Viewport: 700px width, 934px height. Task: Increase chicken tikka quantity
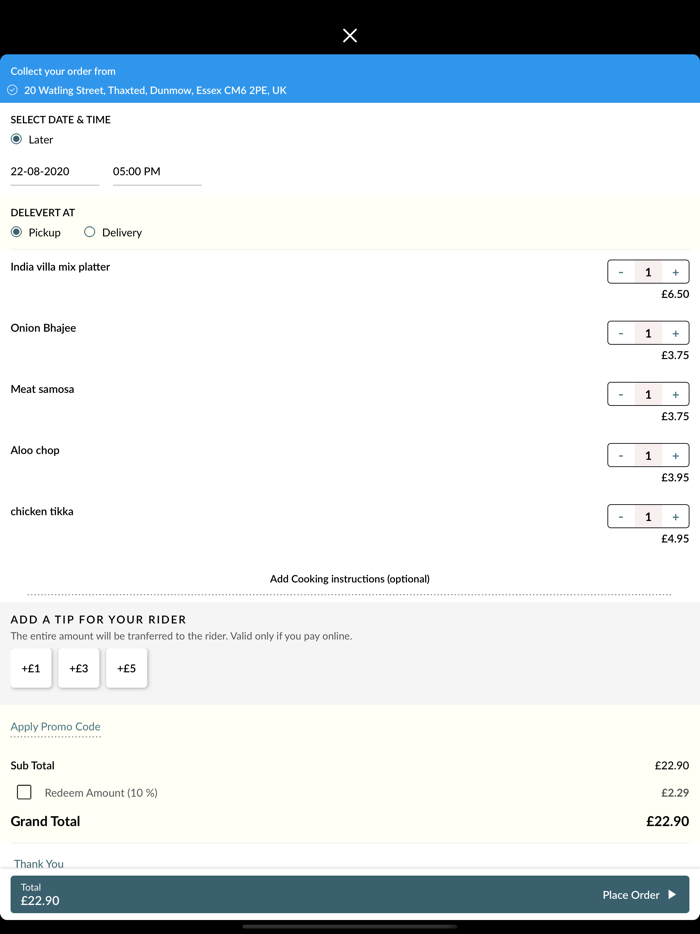676,516
